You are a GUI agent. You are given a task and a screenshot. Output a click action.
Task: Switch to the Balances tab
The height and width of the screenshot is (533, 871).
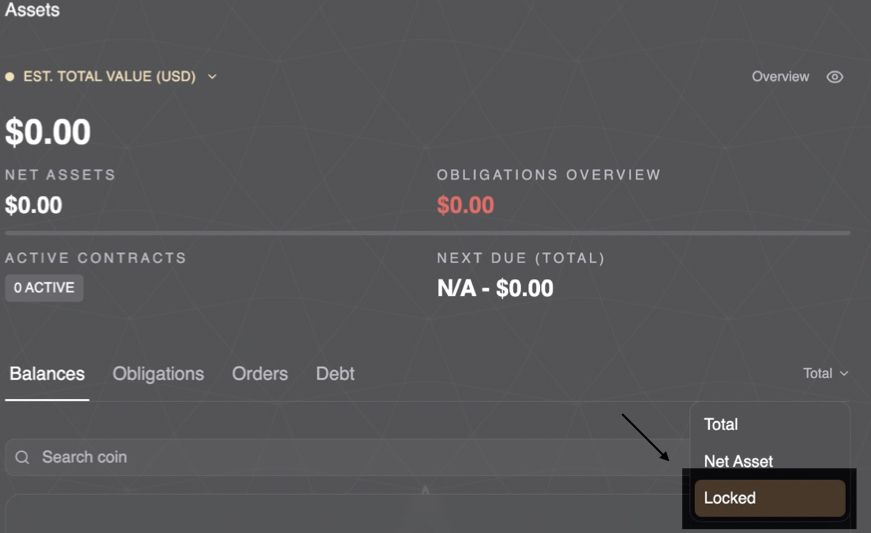tap(47, 374)
